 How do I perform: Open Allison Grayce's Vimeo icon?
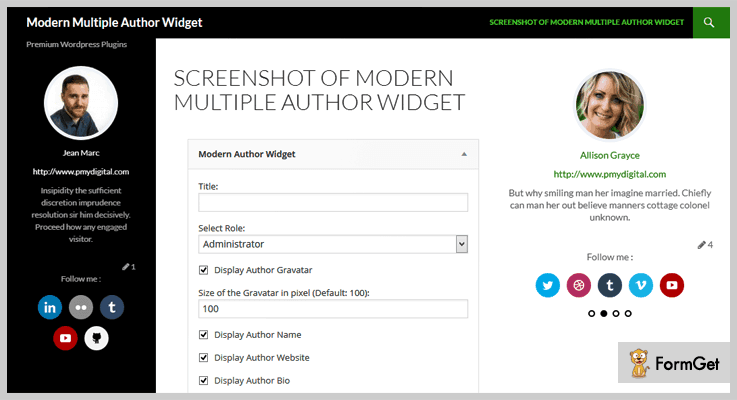641,285
